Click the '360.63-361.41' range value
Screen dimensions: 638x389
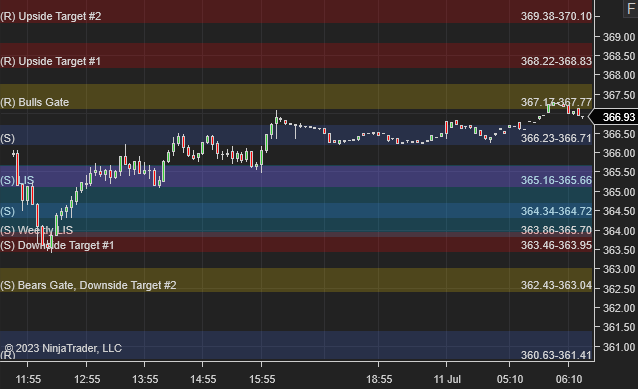click(556, 355)
